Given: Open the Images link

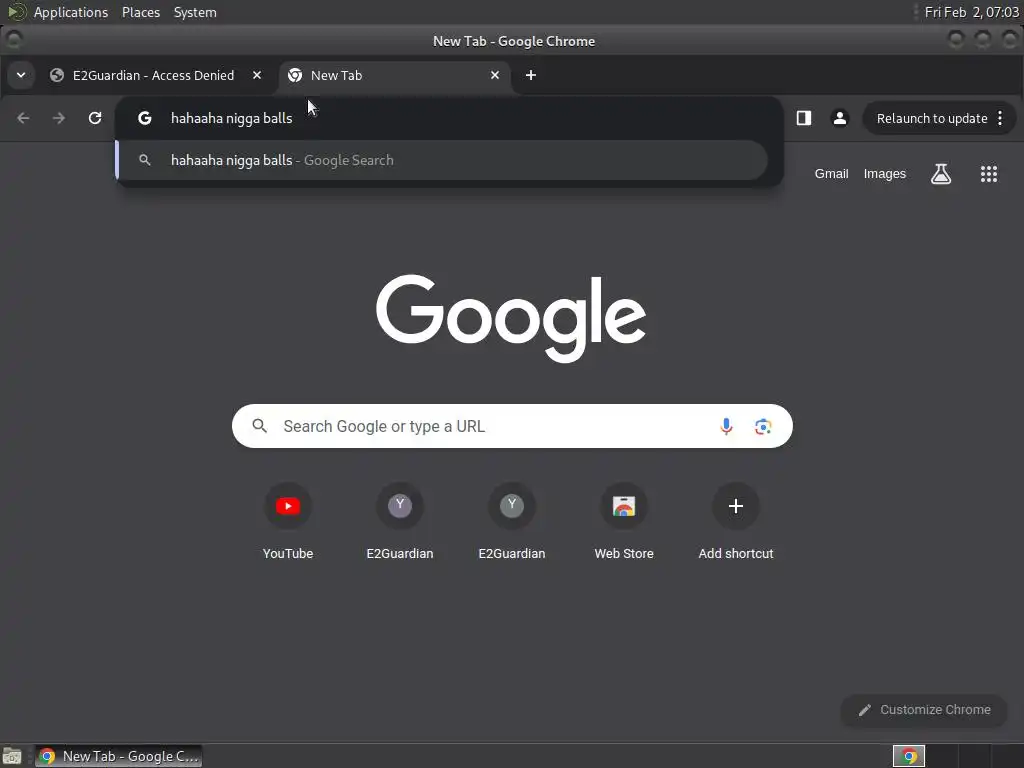Looking at the screenshot, I should [x=884, y=174].
